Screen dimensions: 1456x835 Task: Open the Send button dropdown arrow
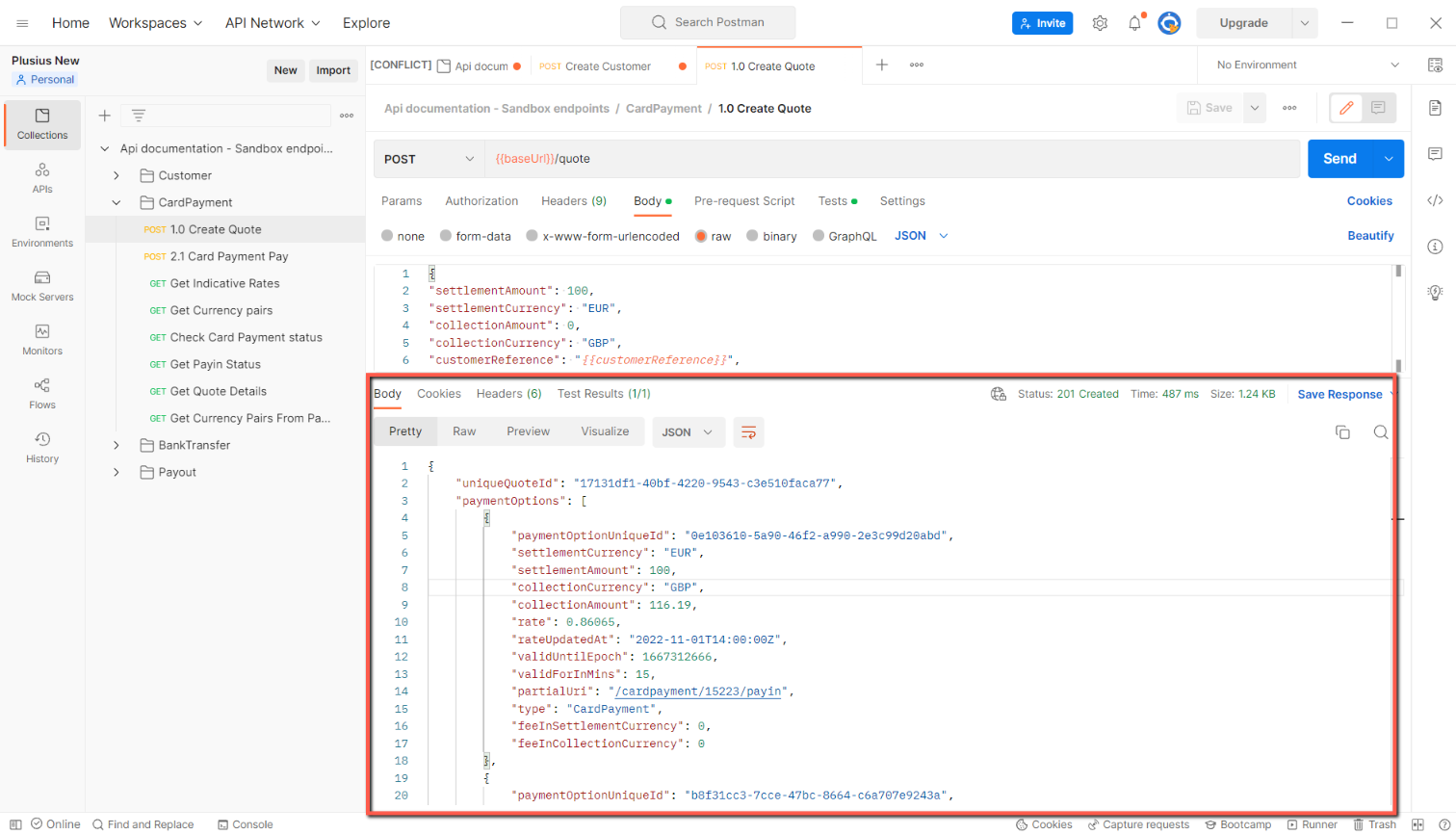coord(1389,159)
